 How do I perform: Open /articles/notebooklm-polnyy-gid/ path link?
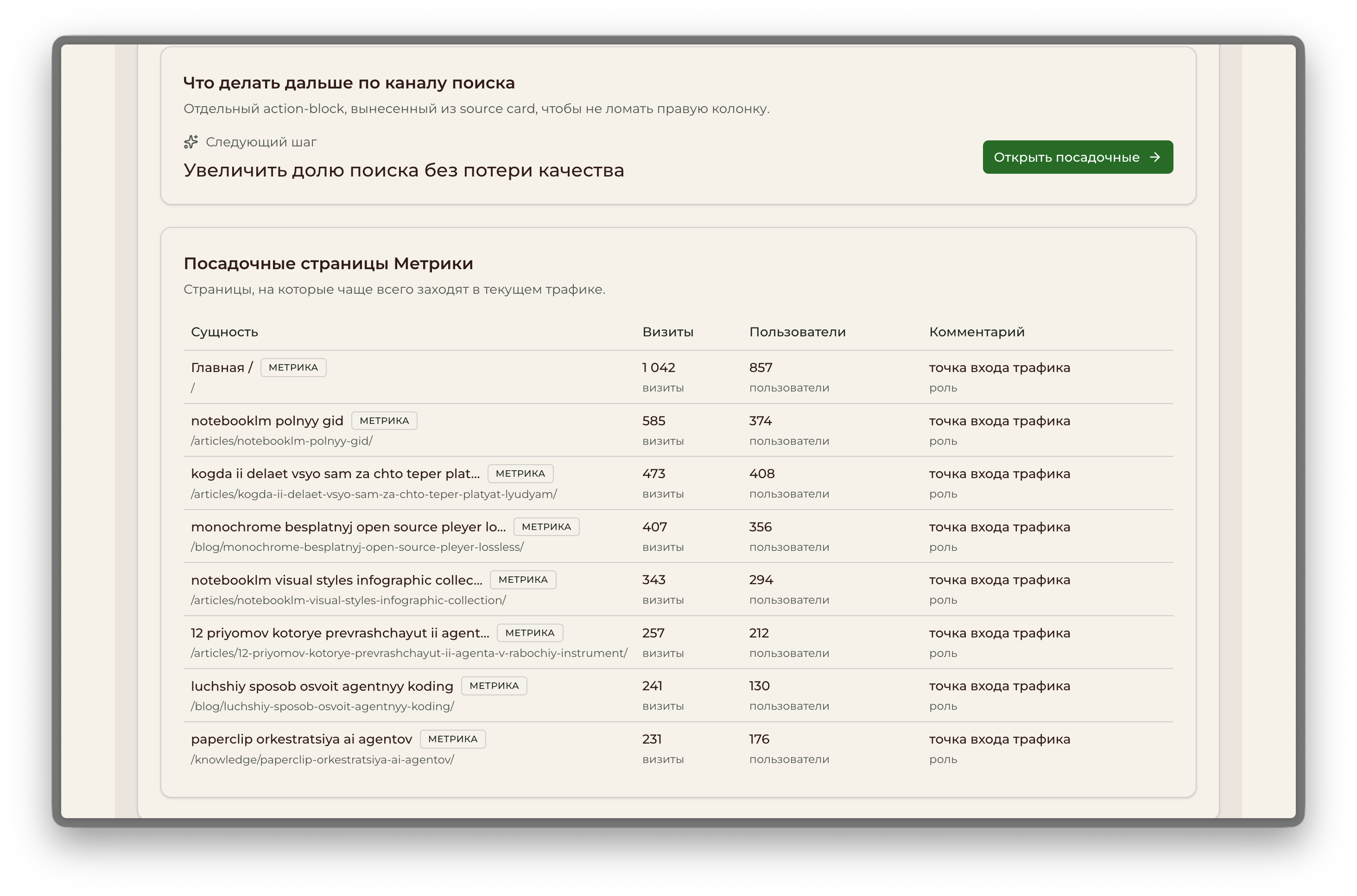tap(282, 441)
